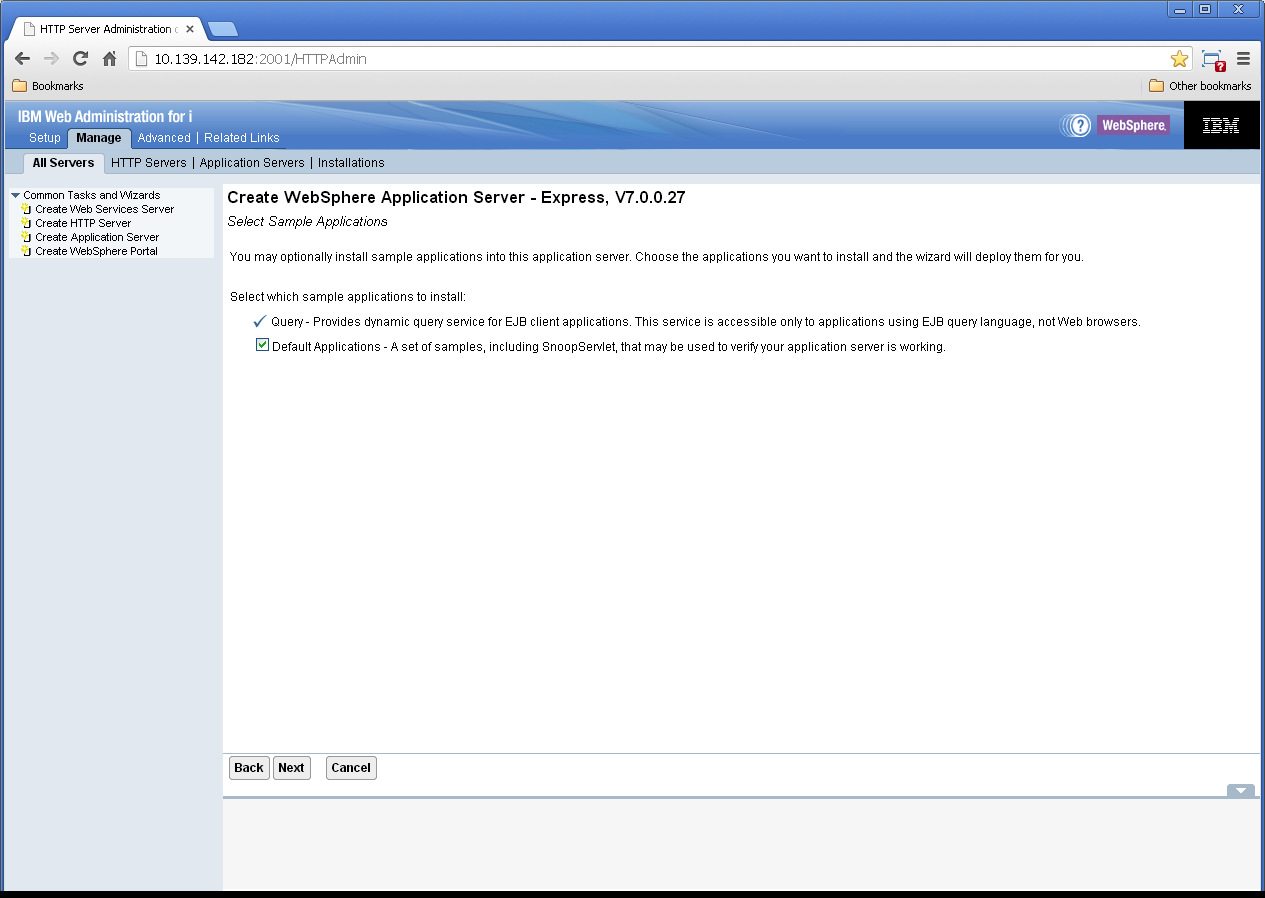Click the icon beside Create HTTP Server
The image size is (1265, 898).
[x=26, y=223]
